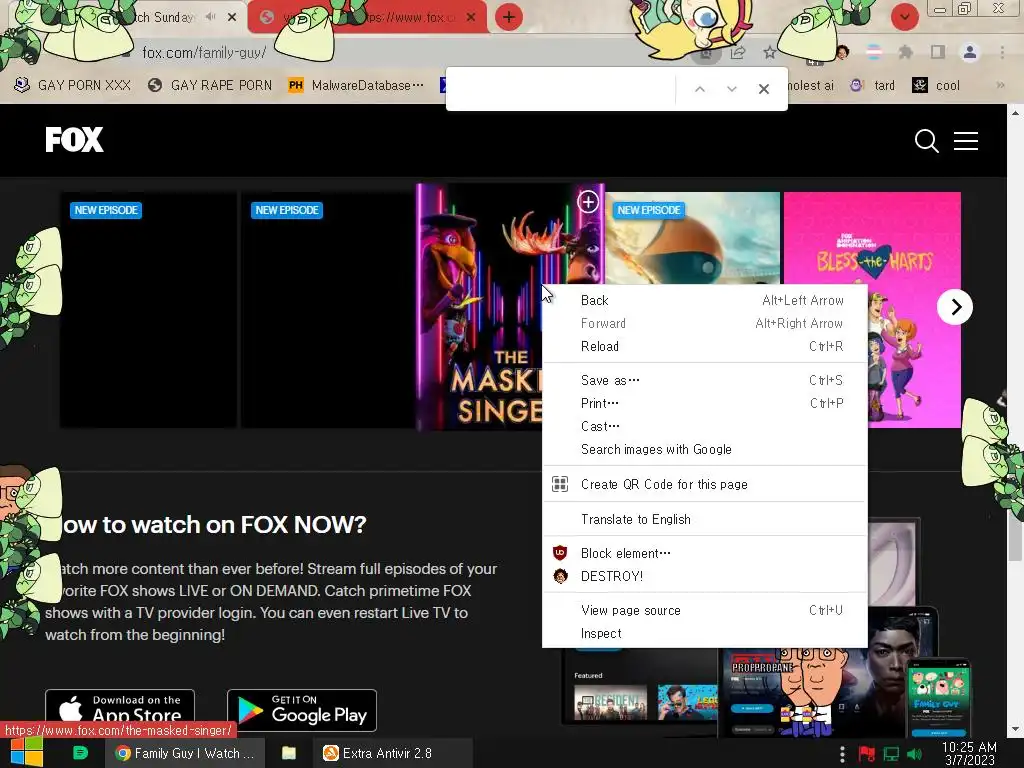Open the MalwareDatabase bookmark
The width and height of the screenshot is (1024, 768).
pos(356,86)
